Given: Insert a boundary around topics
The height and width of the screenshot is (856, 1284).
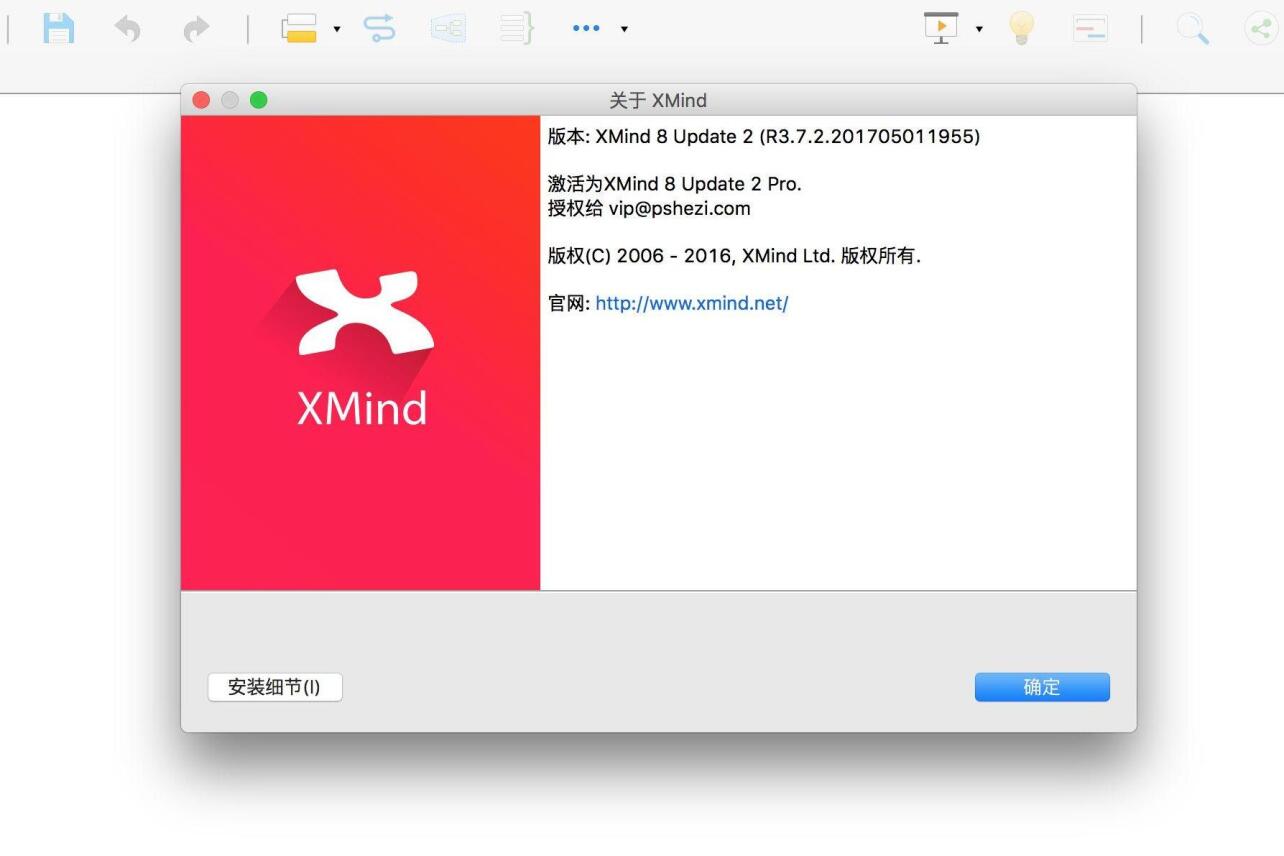Looking at the screenshot, I should (447, 28).
